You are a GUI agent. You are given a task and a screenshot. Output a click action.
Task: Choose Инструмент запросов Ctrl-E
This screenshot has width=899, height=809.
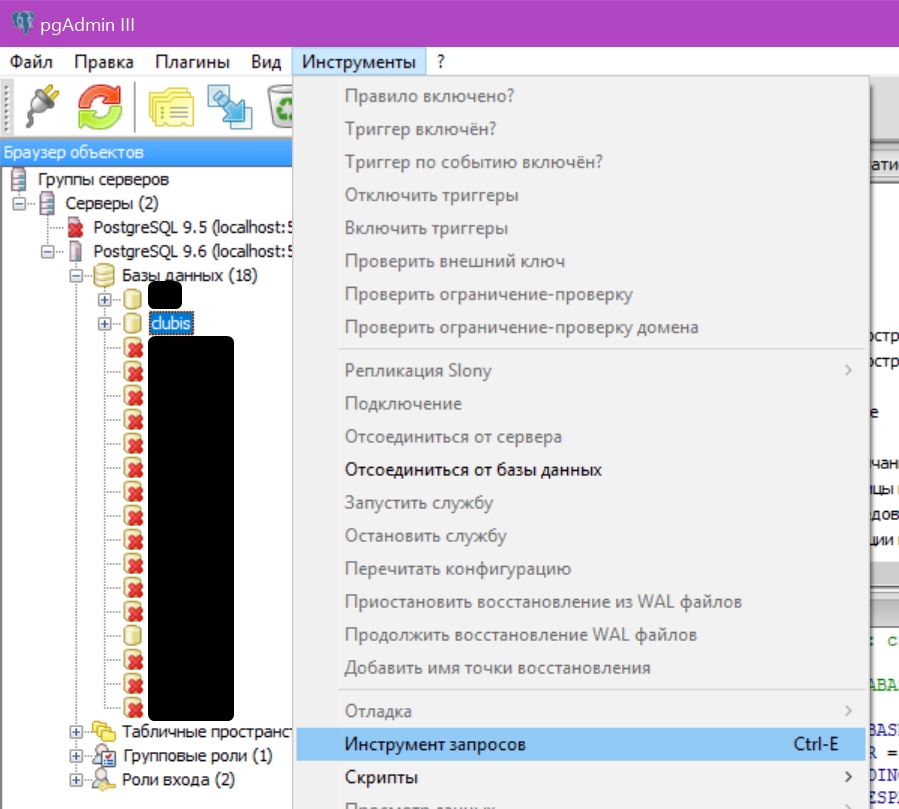coord(580,744)
